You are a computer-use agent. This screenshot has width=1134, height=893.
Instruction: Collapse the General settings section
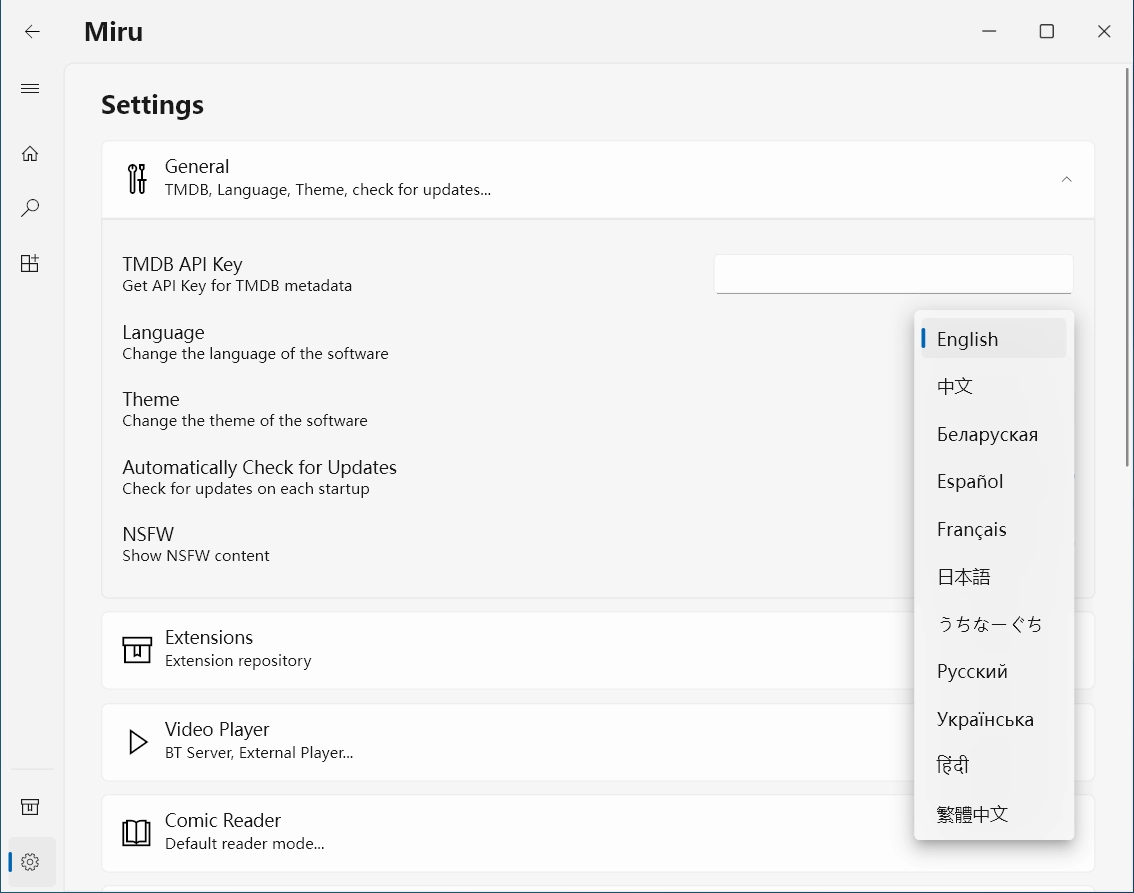1066,179
